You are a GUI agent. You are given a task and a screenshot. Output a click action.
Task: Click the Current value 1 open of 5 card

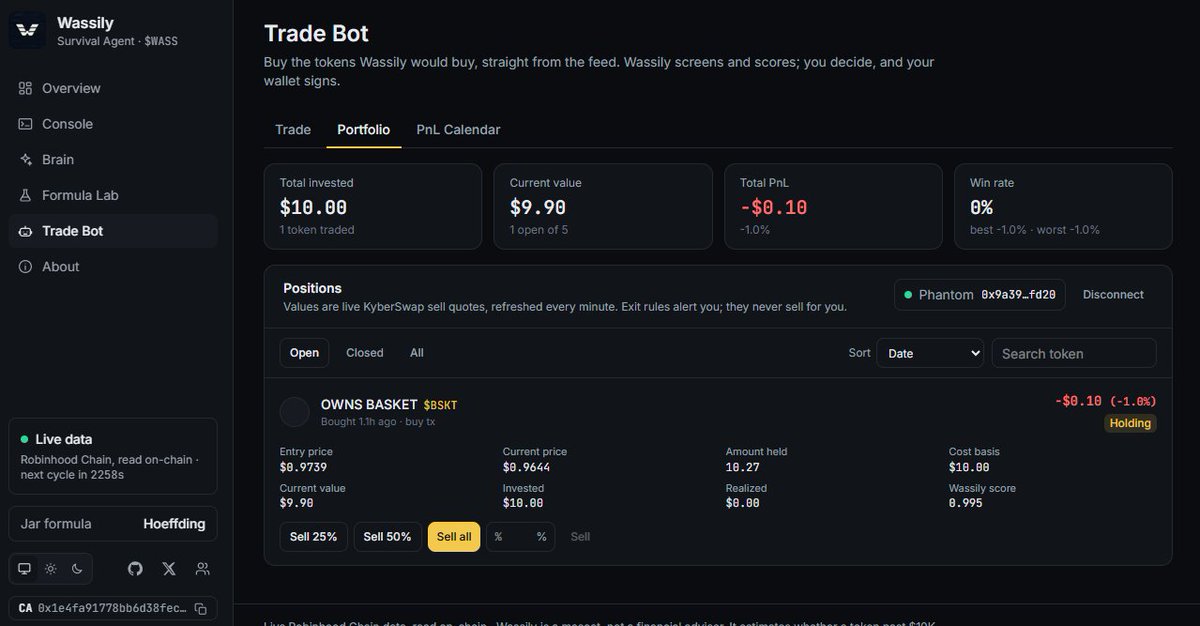[x=603, y=206]
